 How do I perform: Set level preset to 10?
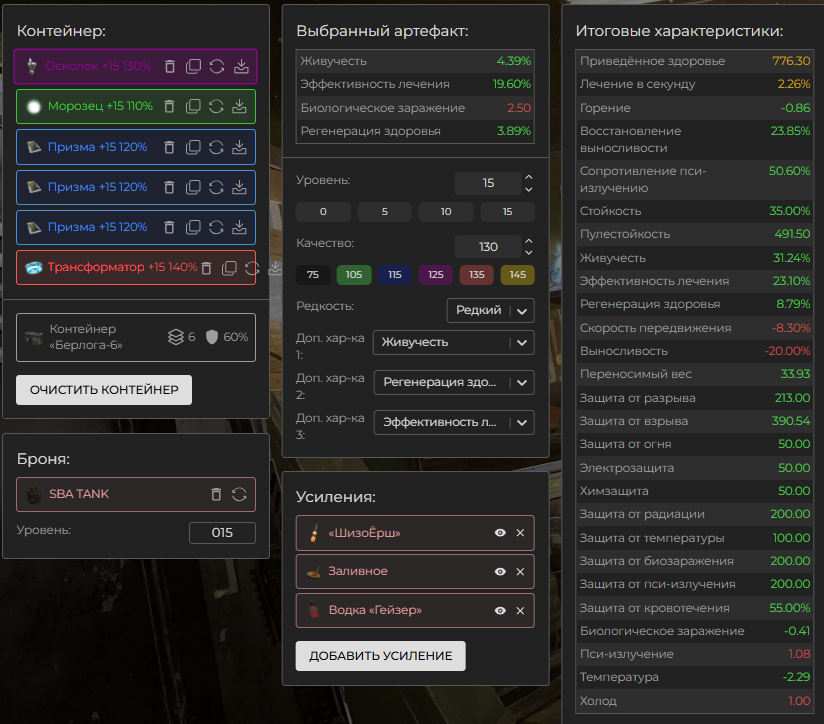[x=446, y=212]
